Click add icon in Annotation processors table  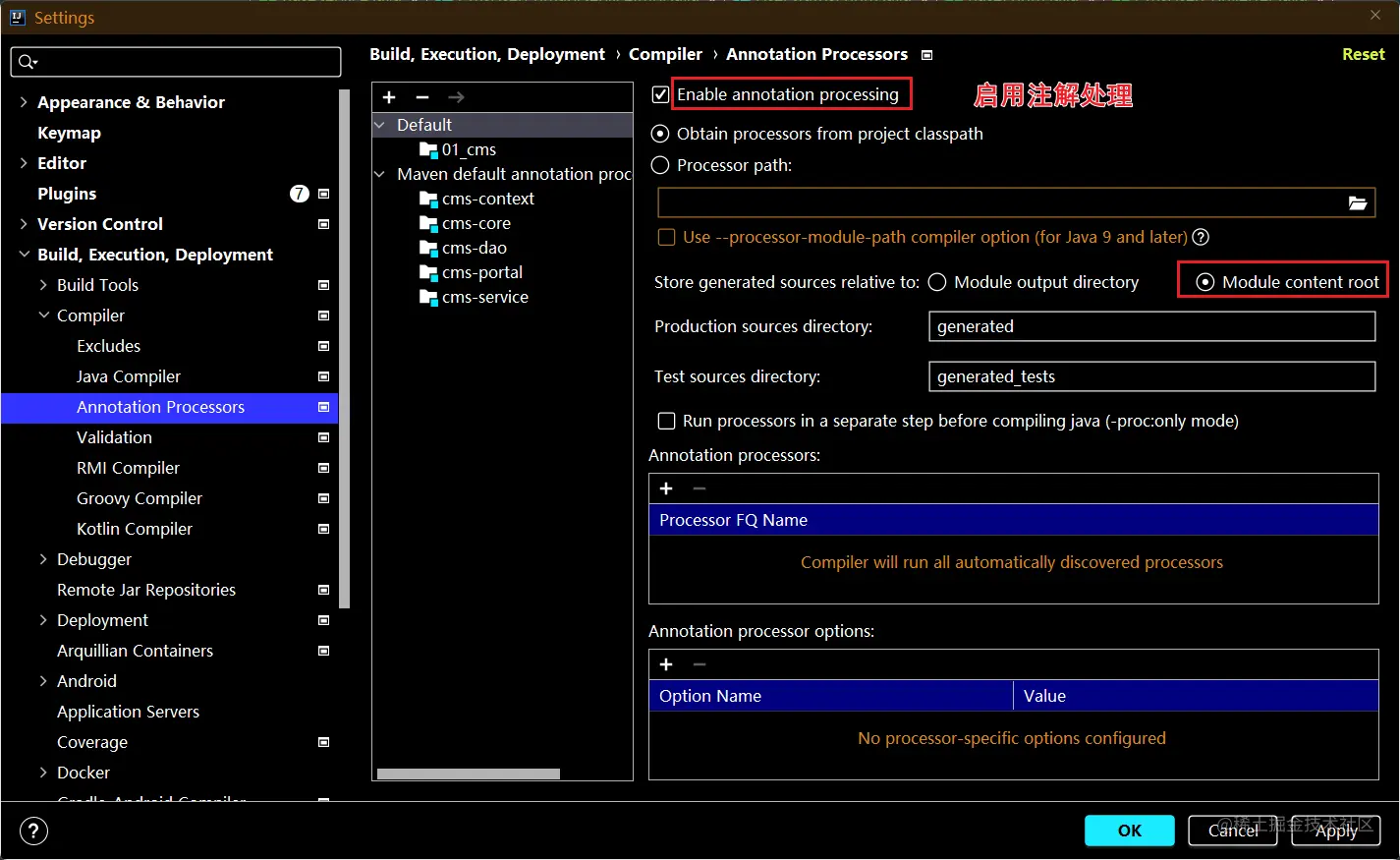[x=666, y=488]
